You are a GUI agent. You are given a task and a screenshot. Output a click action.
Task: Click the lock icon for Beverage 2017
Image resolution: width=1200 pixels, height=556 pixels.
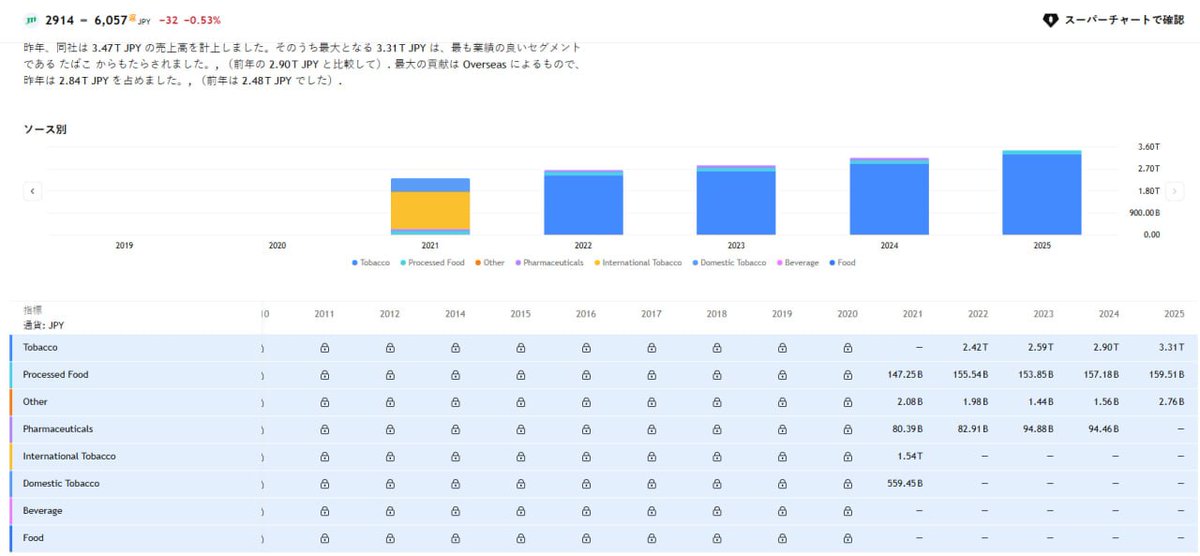click(652, 511)
